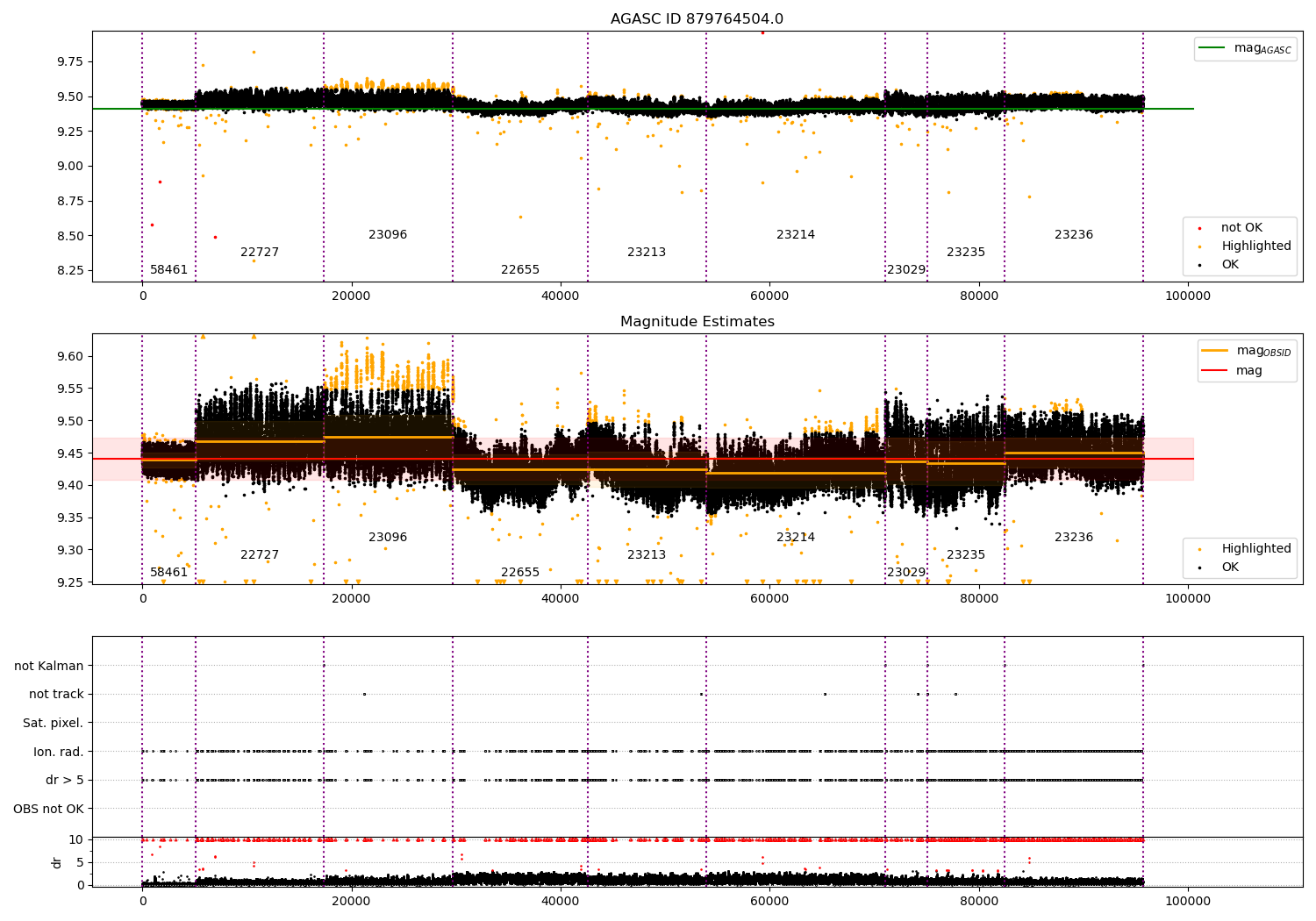Click the rotated "dr" axis label

[x=57, y=862]
